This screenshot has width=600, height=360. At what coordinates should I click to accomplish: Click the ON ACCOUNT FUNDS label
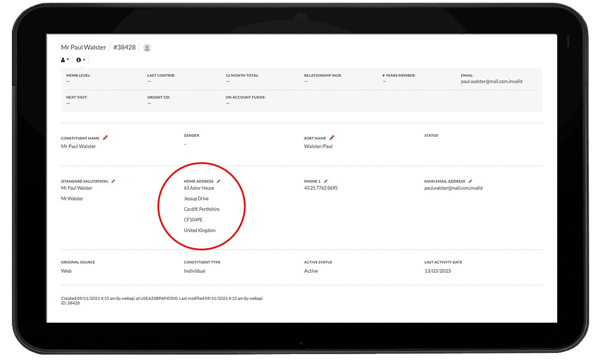tap(246, 98)
